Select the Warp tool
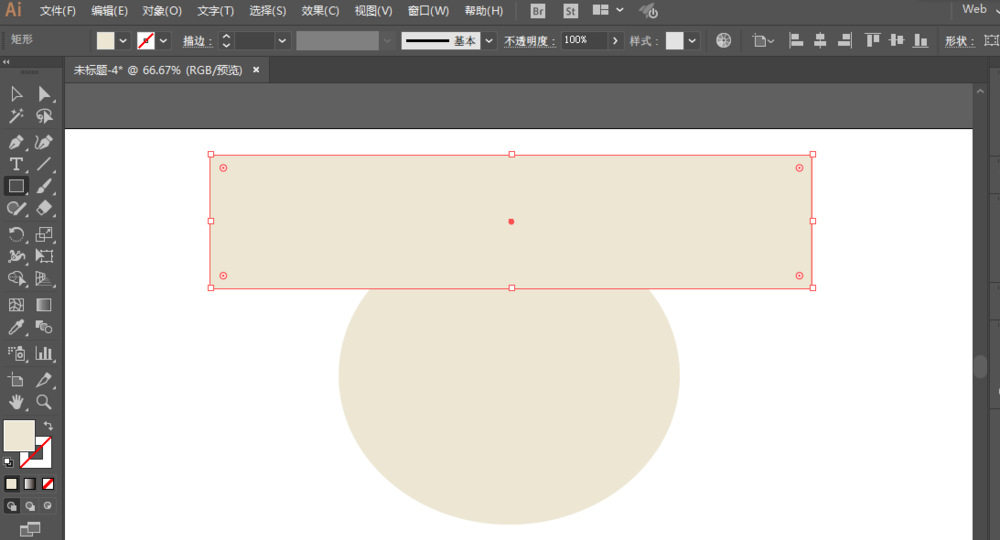Viewport: 1000px width, 540px height. [17, 256]
